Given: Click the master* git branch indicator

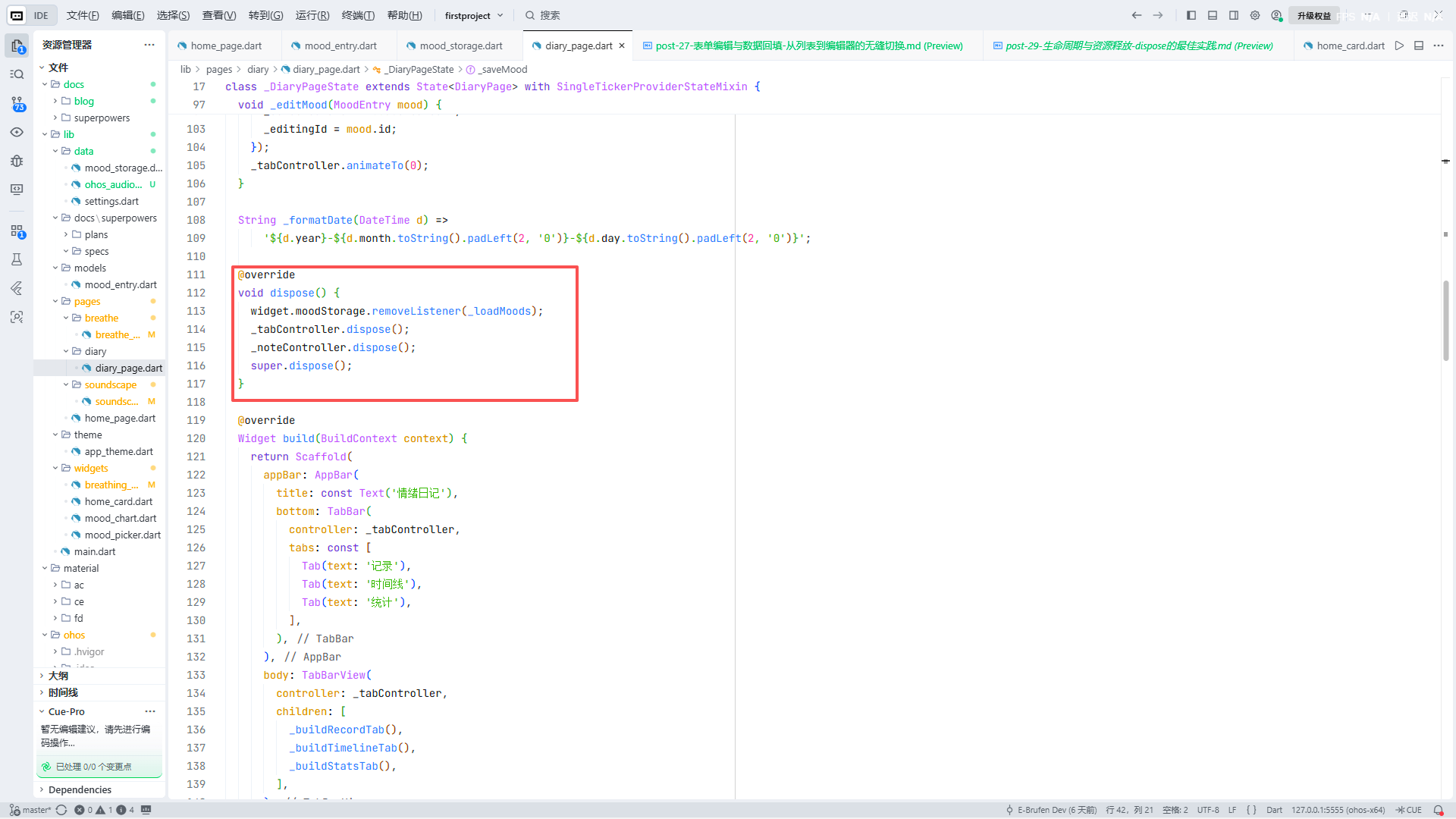Looking at the screenshot, I should [31, 810].
